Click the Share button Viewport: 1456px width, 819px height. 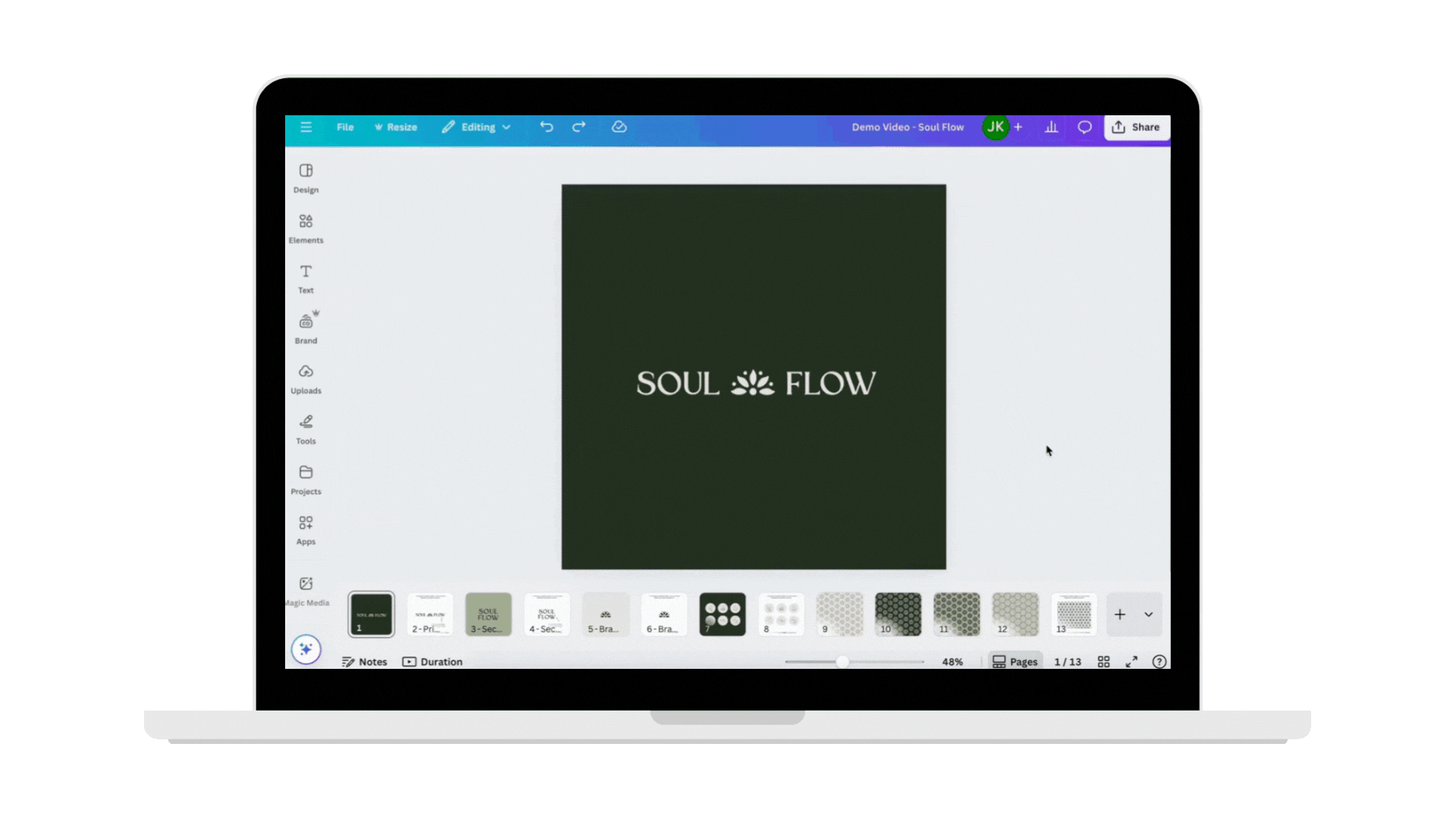pyautogui.click(x=1136, y=127)
